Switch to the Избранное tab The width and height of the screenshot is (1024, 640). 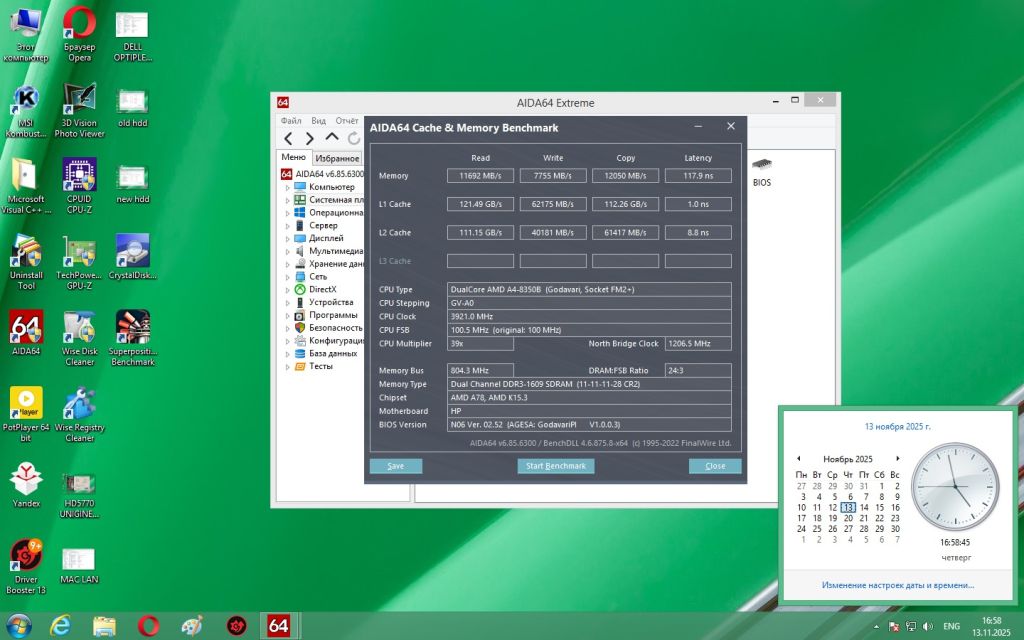point(337,158)
